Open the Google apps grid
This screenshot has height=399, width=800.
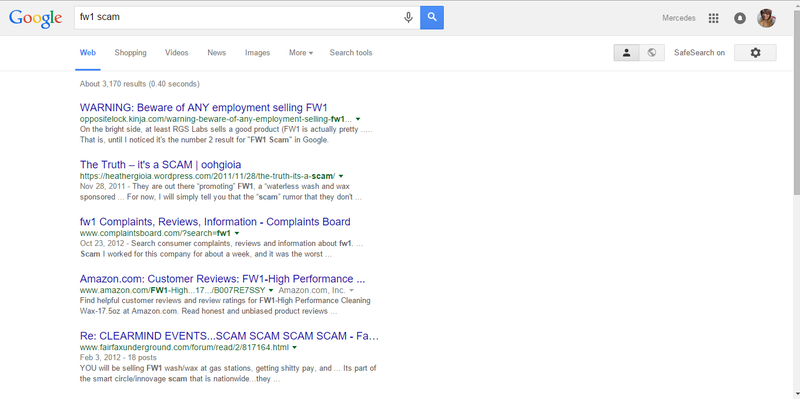tap(713, 18)
